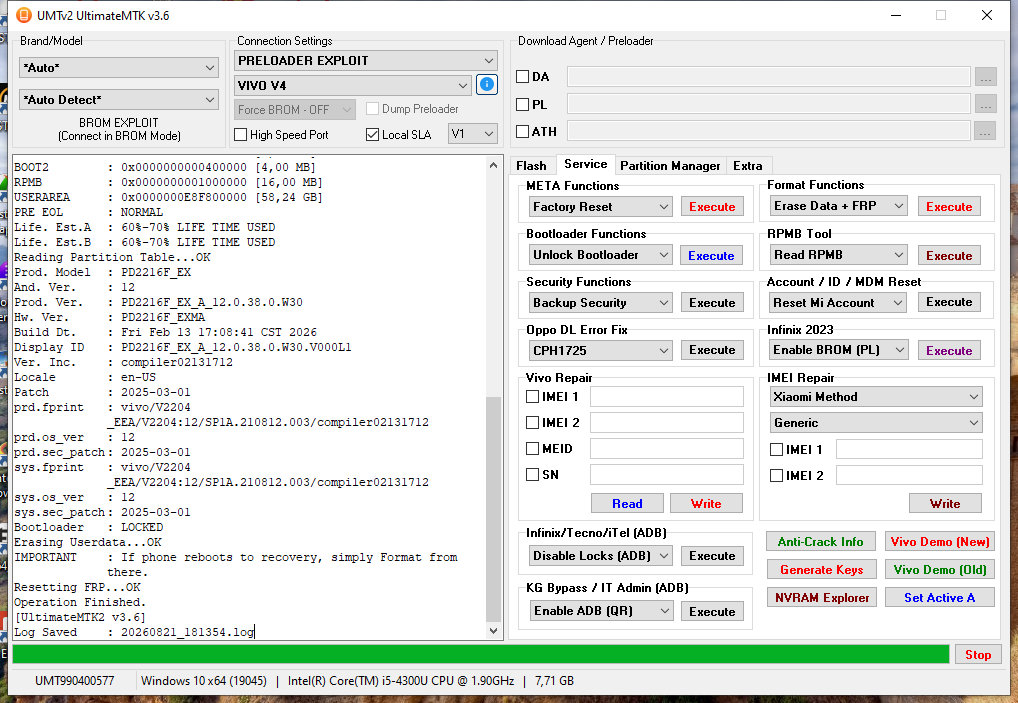Screen dimensions: 1018x703
Task: Open the *Auto Detect* model dropdown
Action: [119, 100]
